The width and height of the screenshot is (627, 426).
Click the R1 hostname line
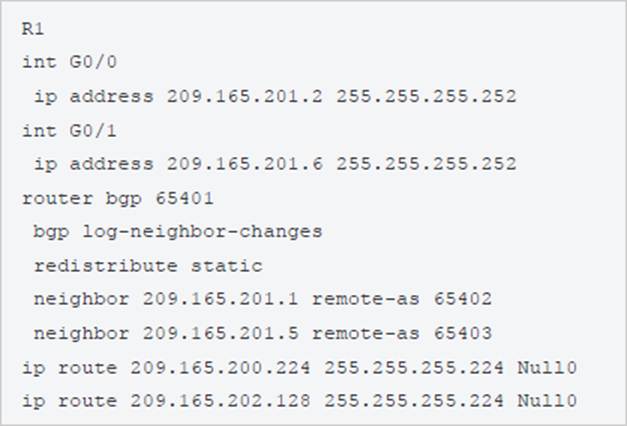tap(32, 29)
